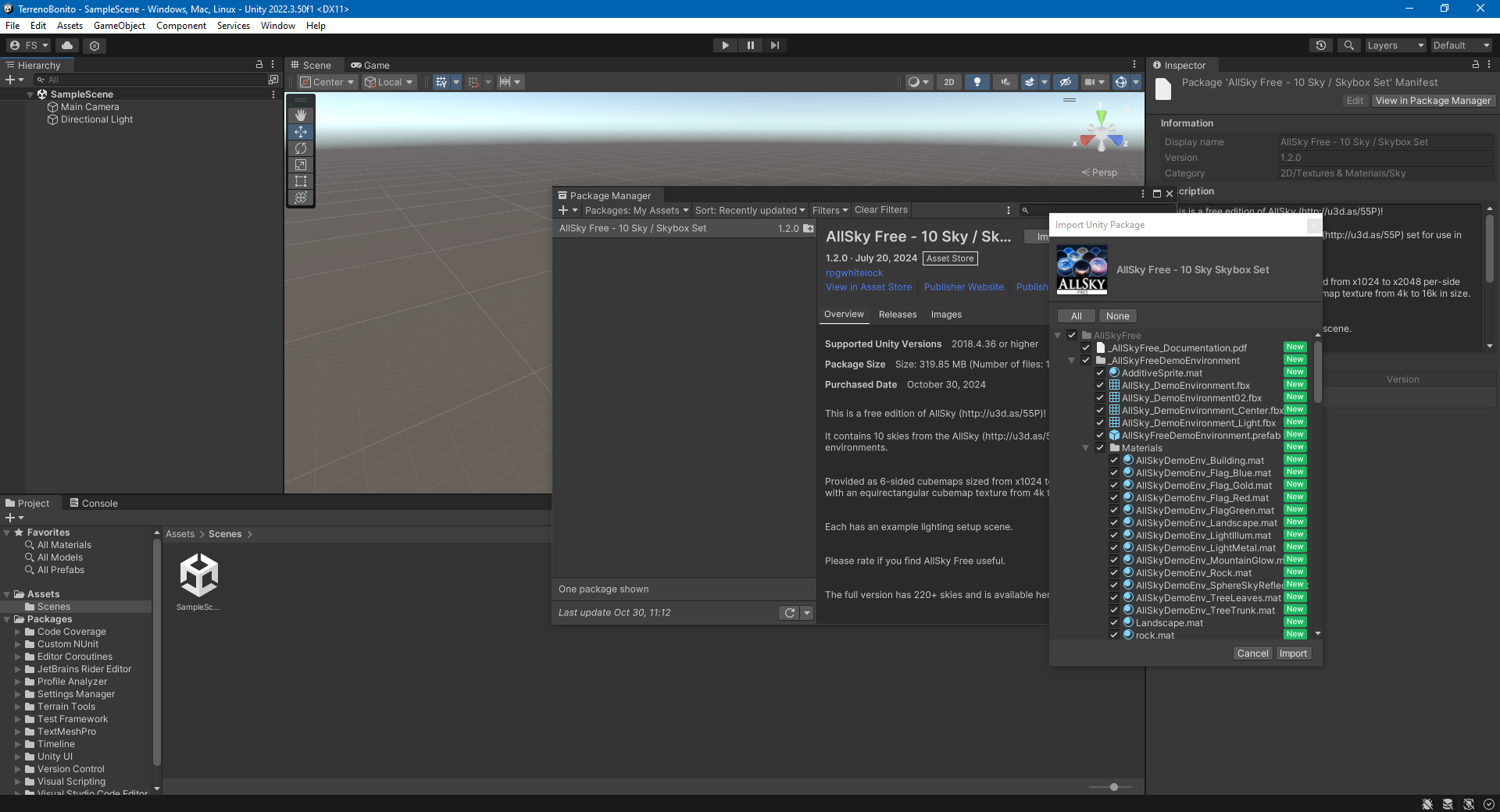Click the Hierarchy search field
The height and width of the screenshot is (812, 1500).
tap(151, 80)
